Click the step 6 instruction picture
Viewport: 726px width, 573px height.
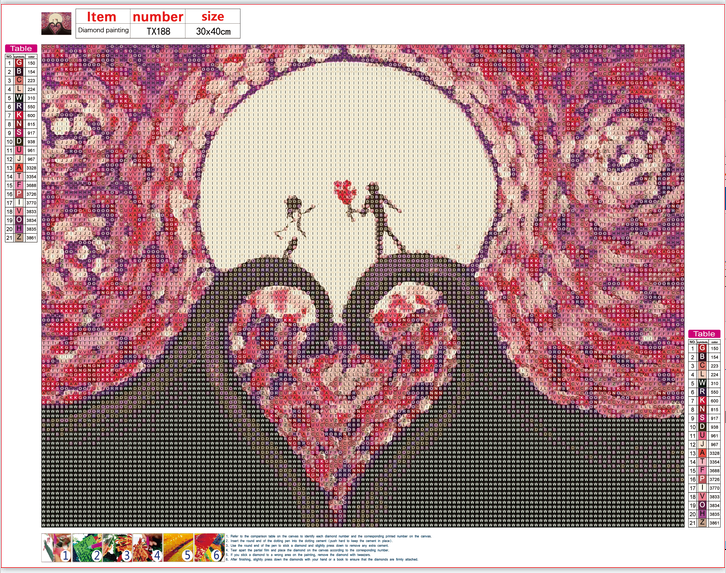pos(214,548)
